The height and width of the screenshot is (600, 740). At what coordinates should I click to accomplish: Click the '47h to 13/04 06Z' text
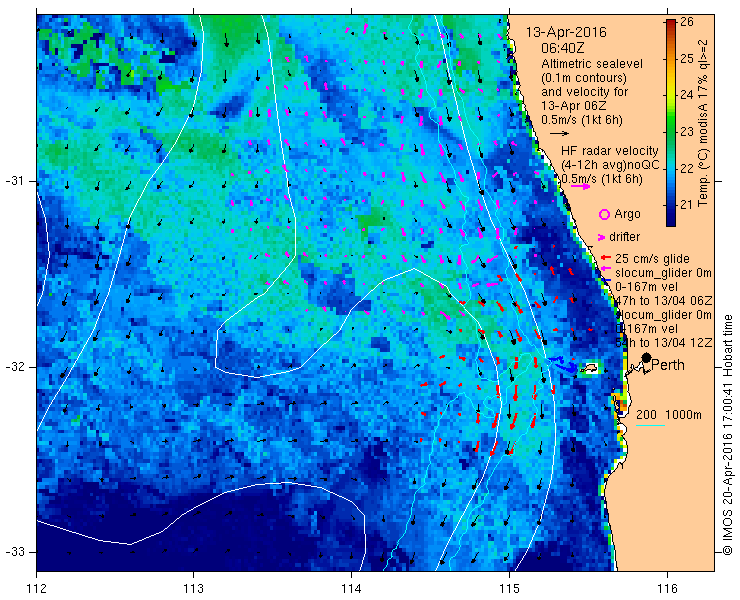tap(664, 301)
